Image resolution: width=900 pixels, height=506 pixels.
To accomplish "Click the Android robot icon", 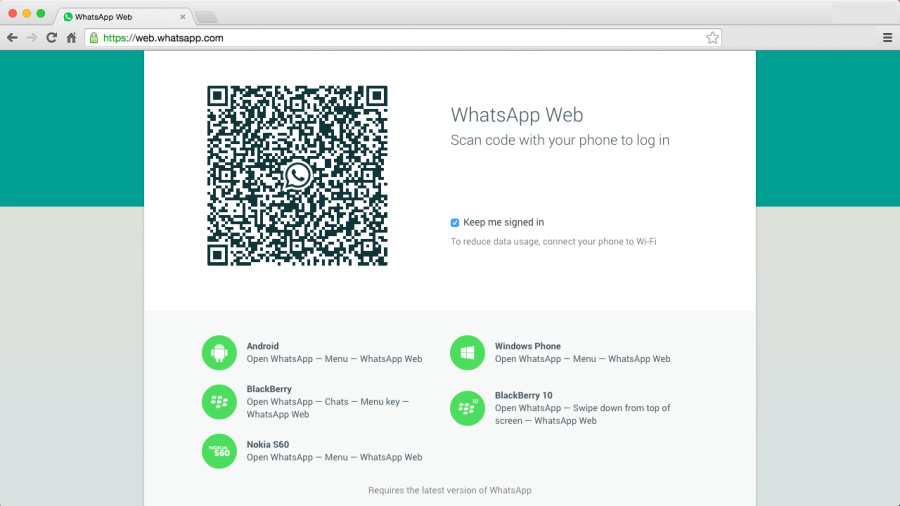I will [219, 352].
